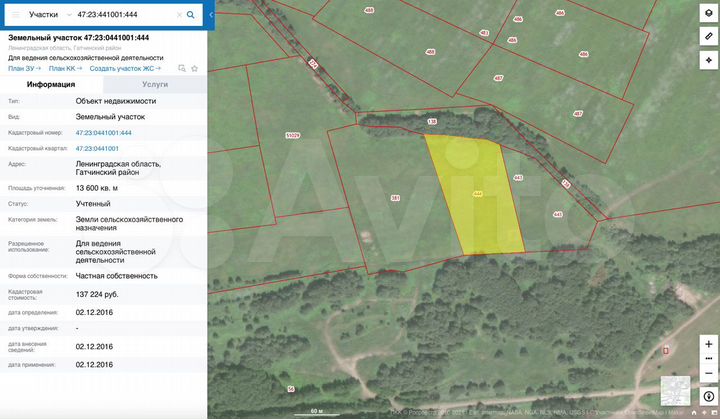Open middle dots zoom options button
Viewport: 720px width, 419px height.
708,357
